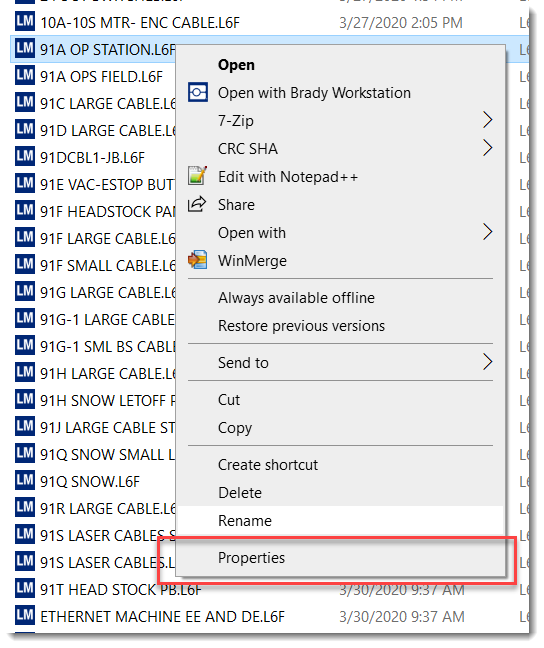Click LM icon of 91H SNOW LETOFF file

pyautogui.click(x=24, y=400)
